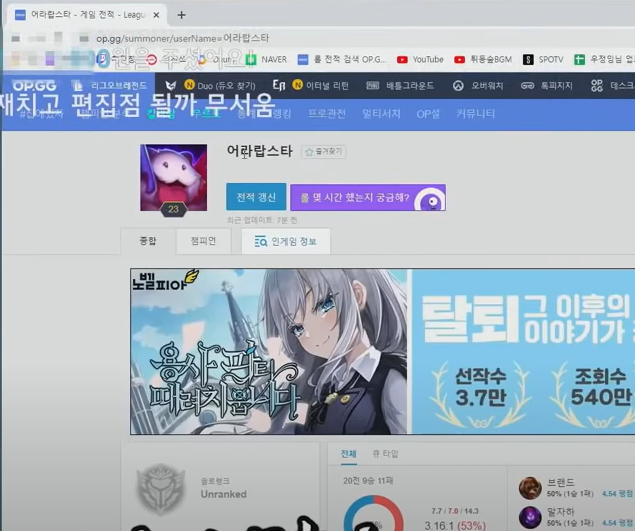Click the SPOTV bookmark's black icon
Viewport: 635px width, 531px height.
(x=528, y=60)
